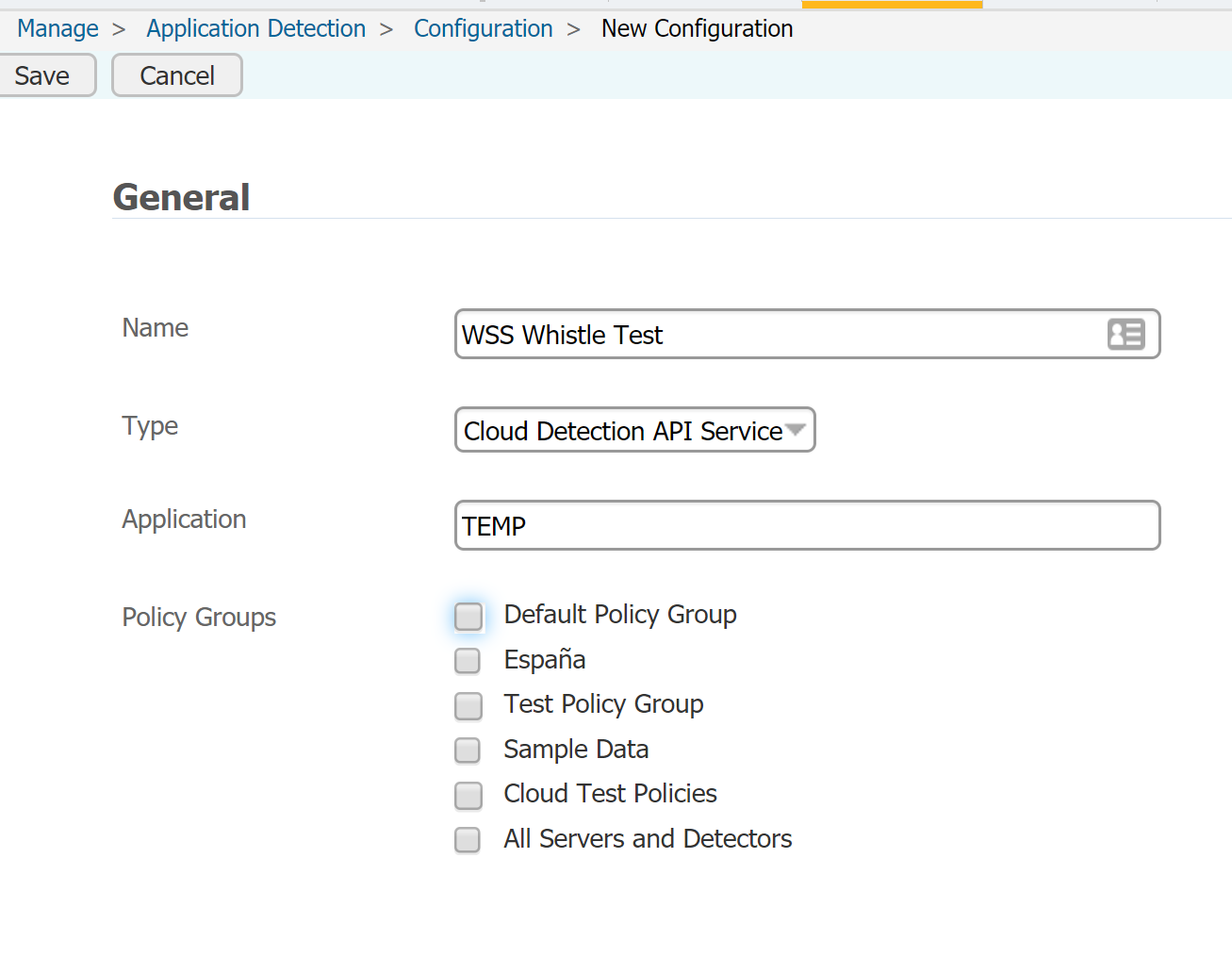Check the España policy group box
Image resolution: width=1232 pixels, height=957 pixels.
coord(468,661)
